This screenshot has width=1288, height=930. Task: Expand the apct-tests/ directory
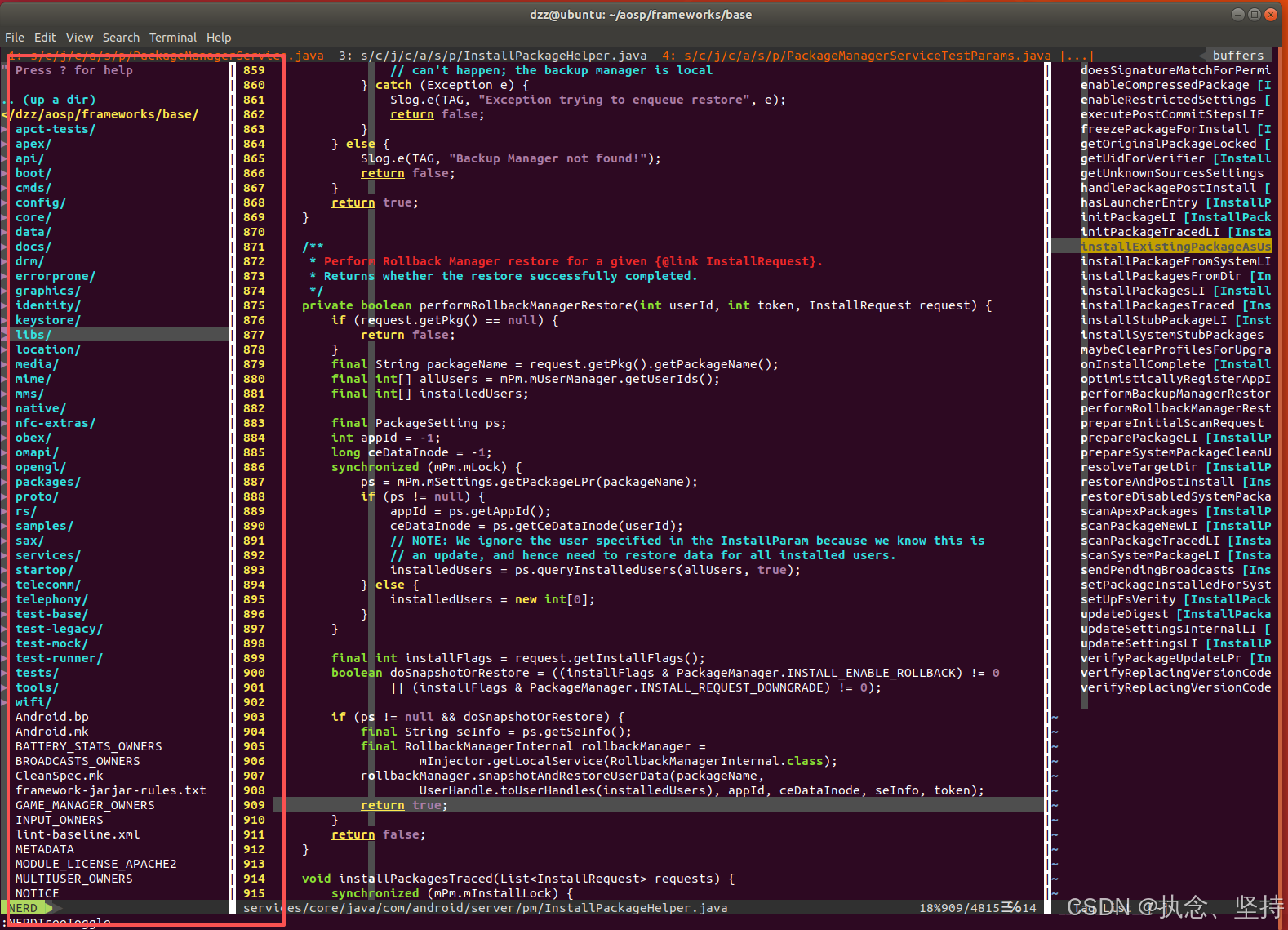[x=55, y=129]
